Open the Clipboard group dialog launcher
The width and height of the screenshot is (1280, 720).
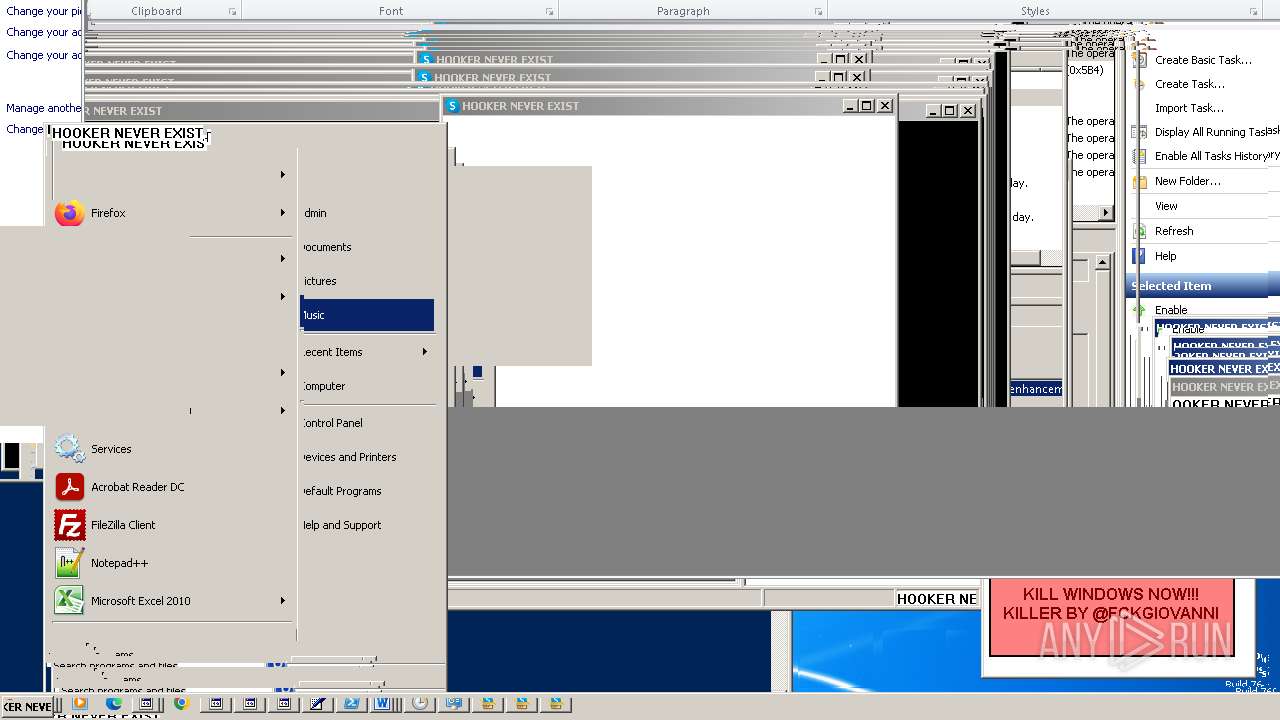pyautogui.click(x=232, y=12)
